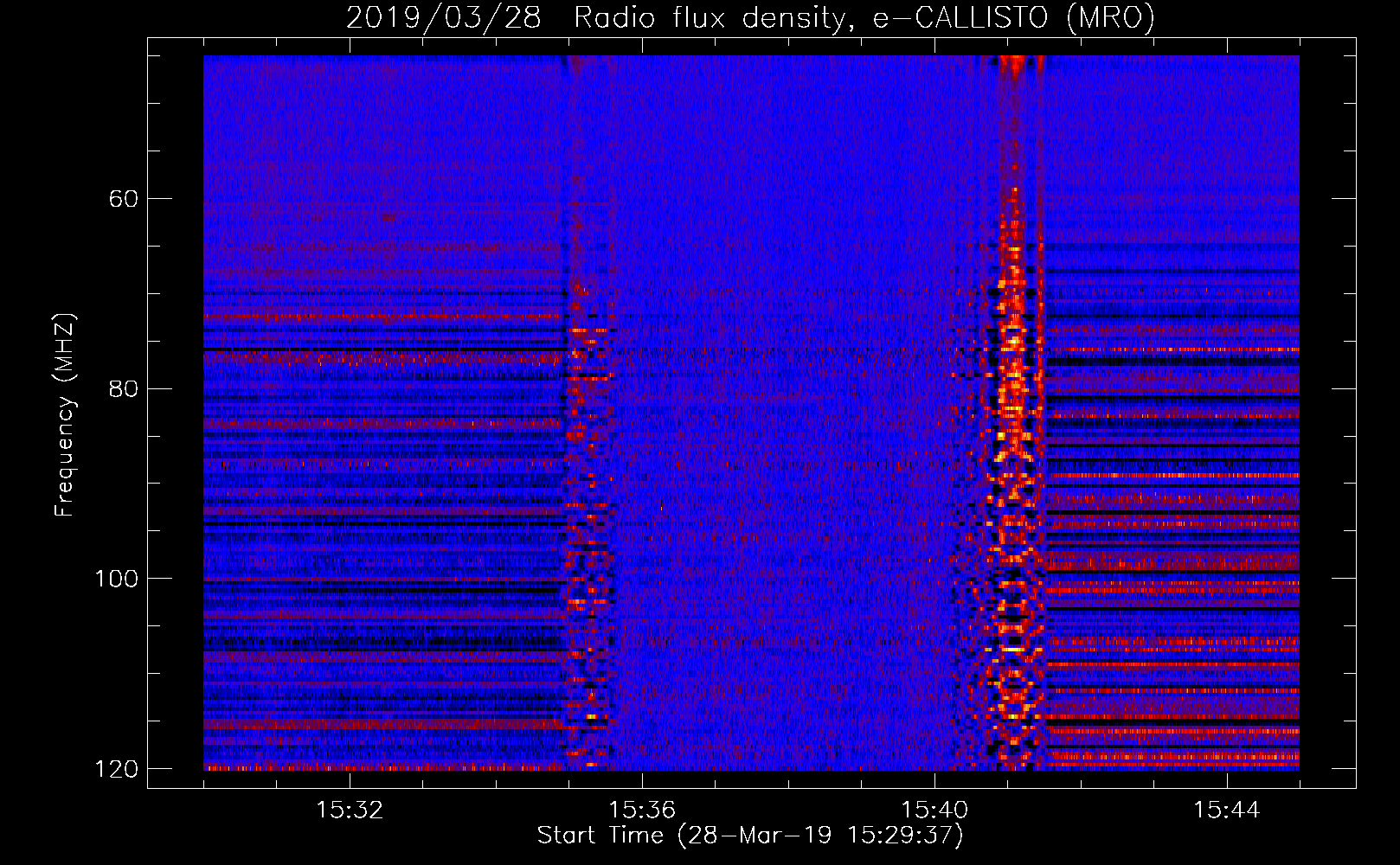Click the 15:36 time tick label
The height and width of the screenshot is (865, 1400).
click(x=642, y=811)
